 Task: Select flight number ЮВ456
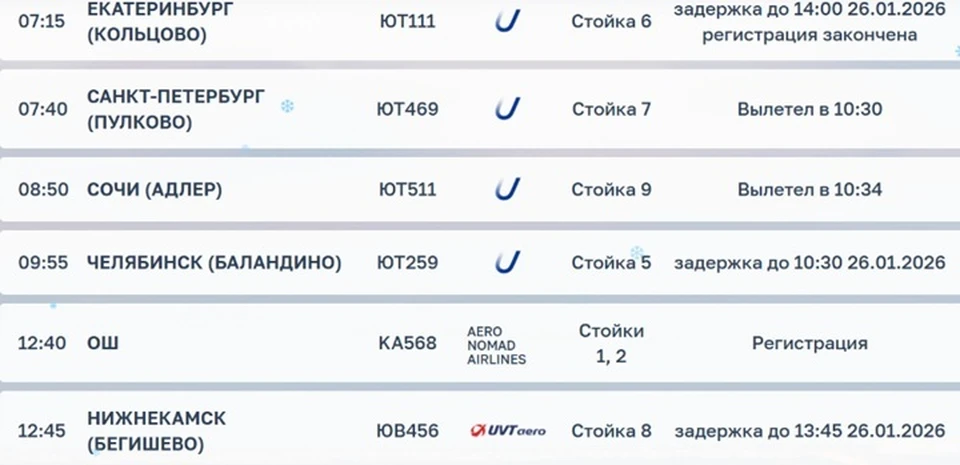point(408,431)
